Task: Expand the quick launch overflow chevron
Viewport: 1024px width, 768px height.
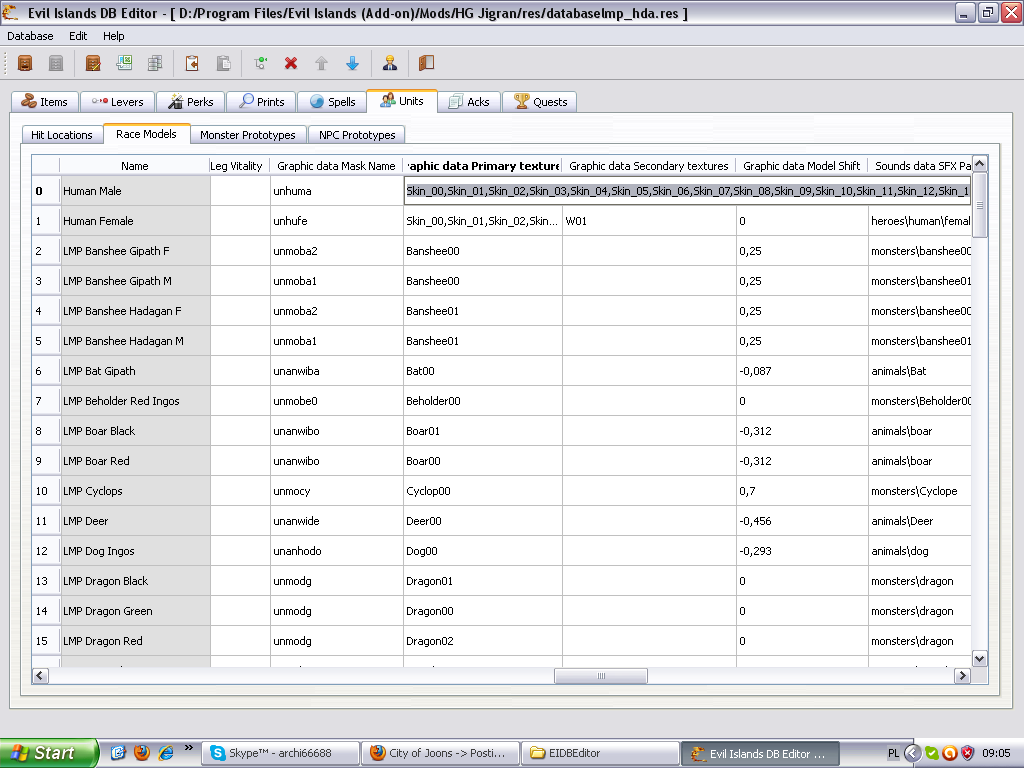Action: point(188,749)
